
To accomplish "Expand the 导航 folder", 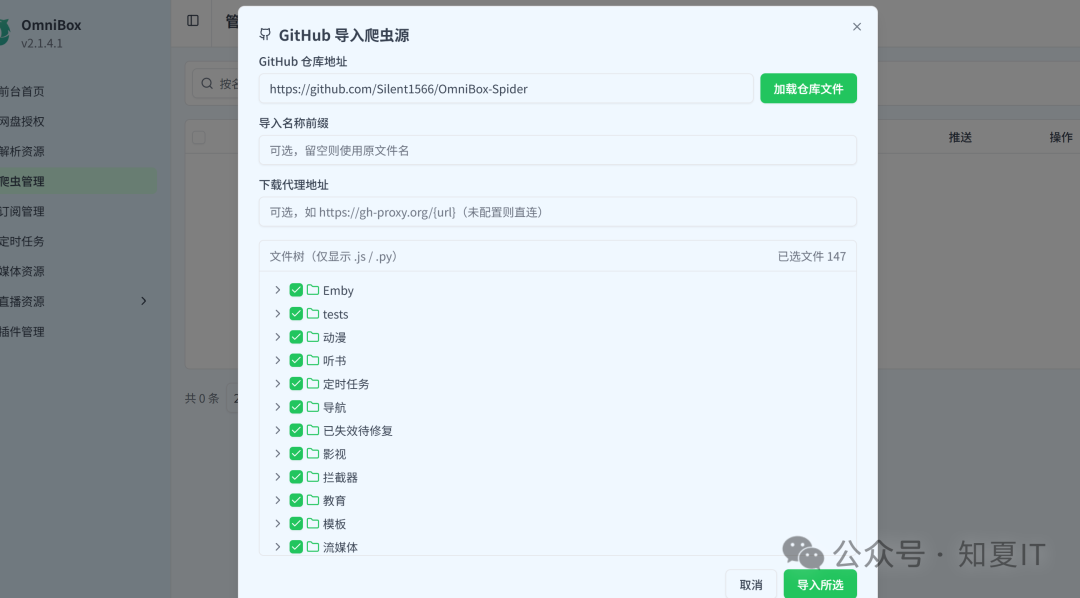I will (278, 407).
